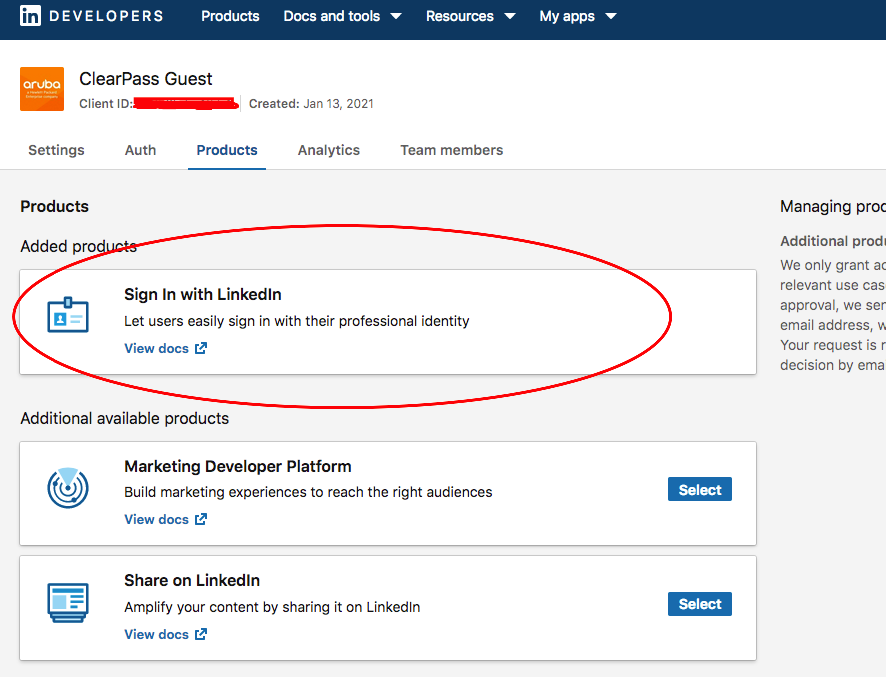Switch to the Settings tab

57,150
